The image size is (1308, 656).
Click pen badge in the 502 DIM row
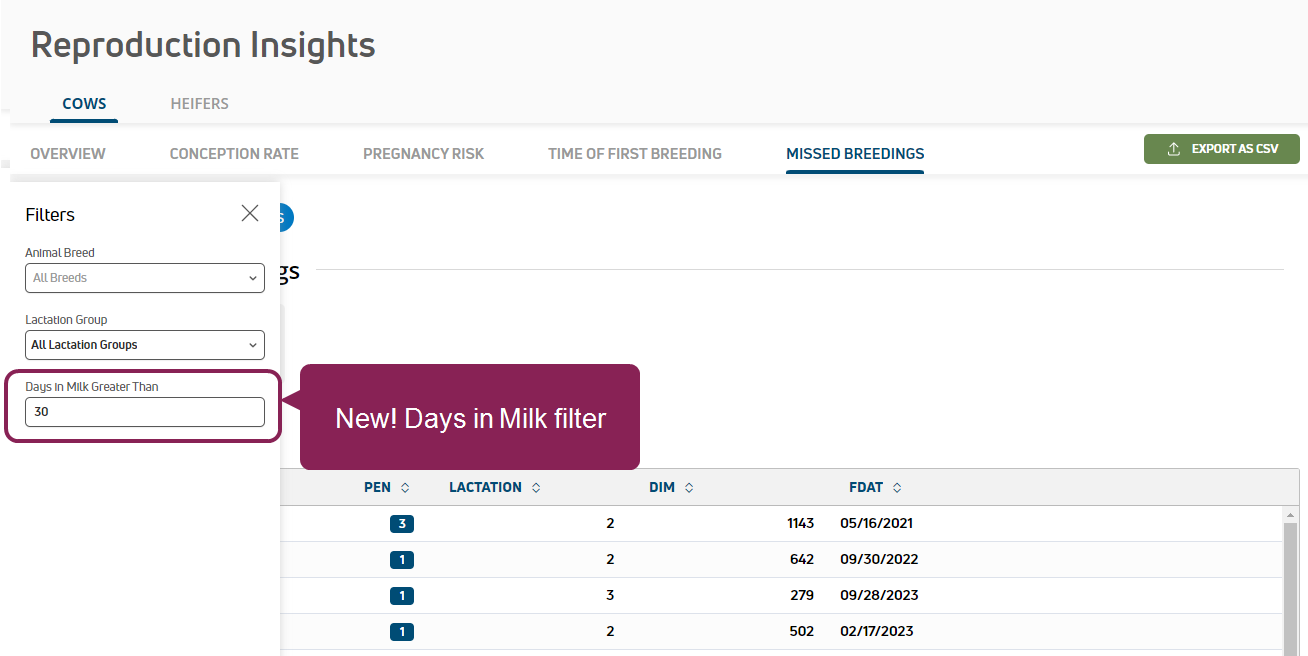coord(402,631)
